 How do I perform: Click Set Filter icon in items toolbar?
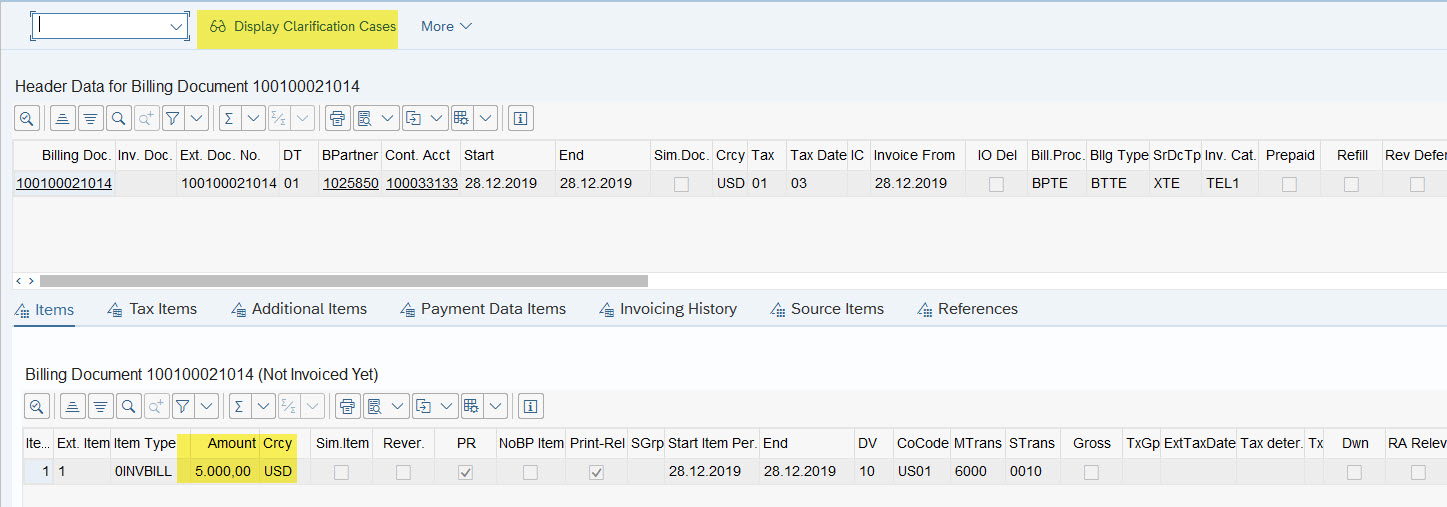coord(182,406)
